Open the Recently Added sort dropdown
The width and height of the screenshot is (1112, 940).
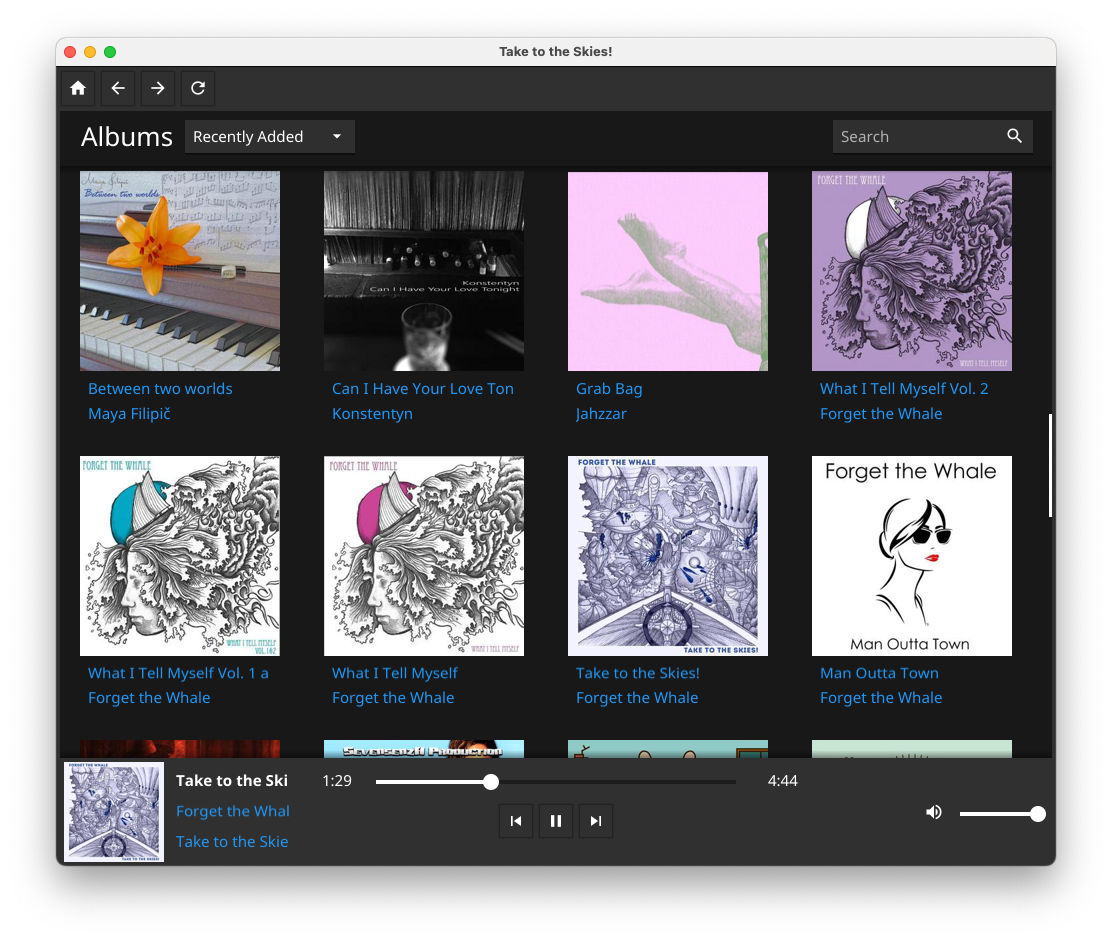tap(269, 136)
